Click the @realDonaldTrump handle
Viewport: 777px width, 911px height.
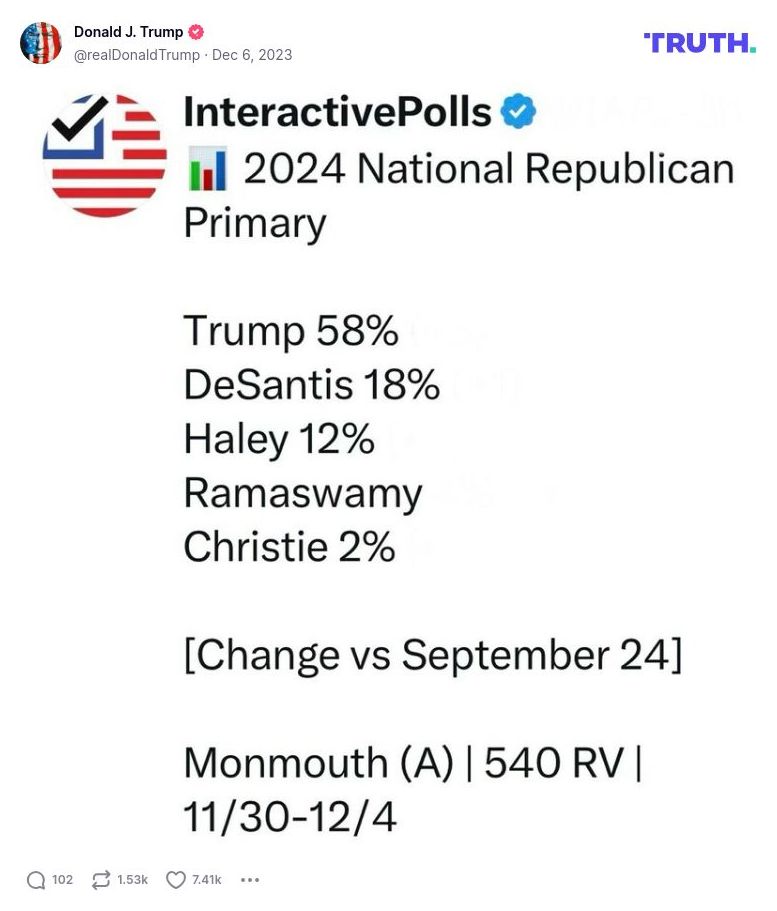[x=137, y=55]
